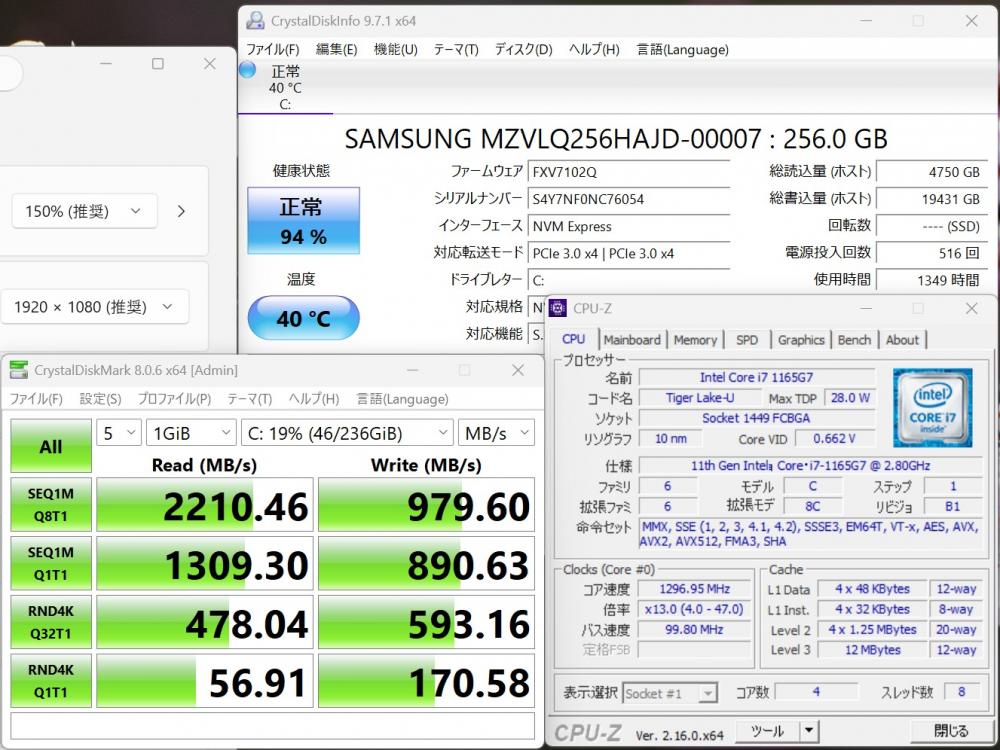
Task: Run the RND4K Q32T1 benchmark
Action: [x=51, y=622]
